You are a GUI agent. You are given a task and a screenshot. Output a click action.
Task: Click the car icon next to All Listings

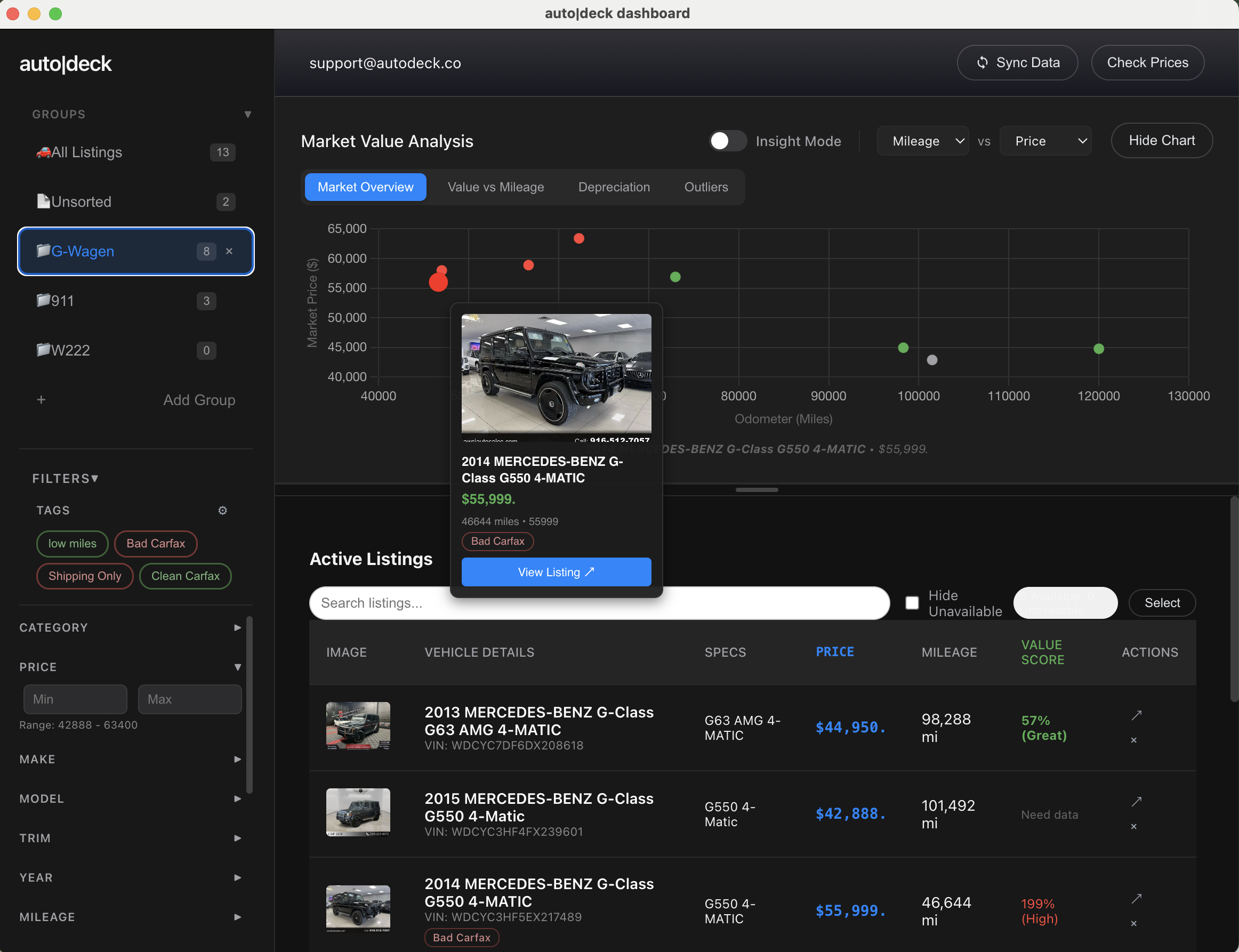[x=45, y=151]
